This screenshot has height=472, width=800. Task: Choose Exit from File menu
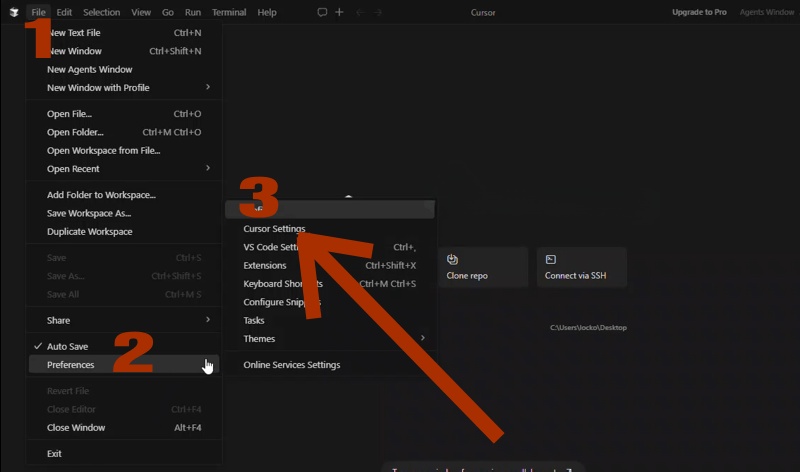coord(124,454)
